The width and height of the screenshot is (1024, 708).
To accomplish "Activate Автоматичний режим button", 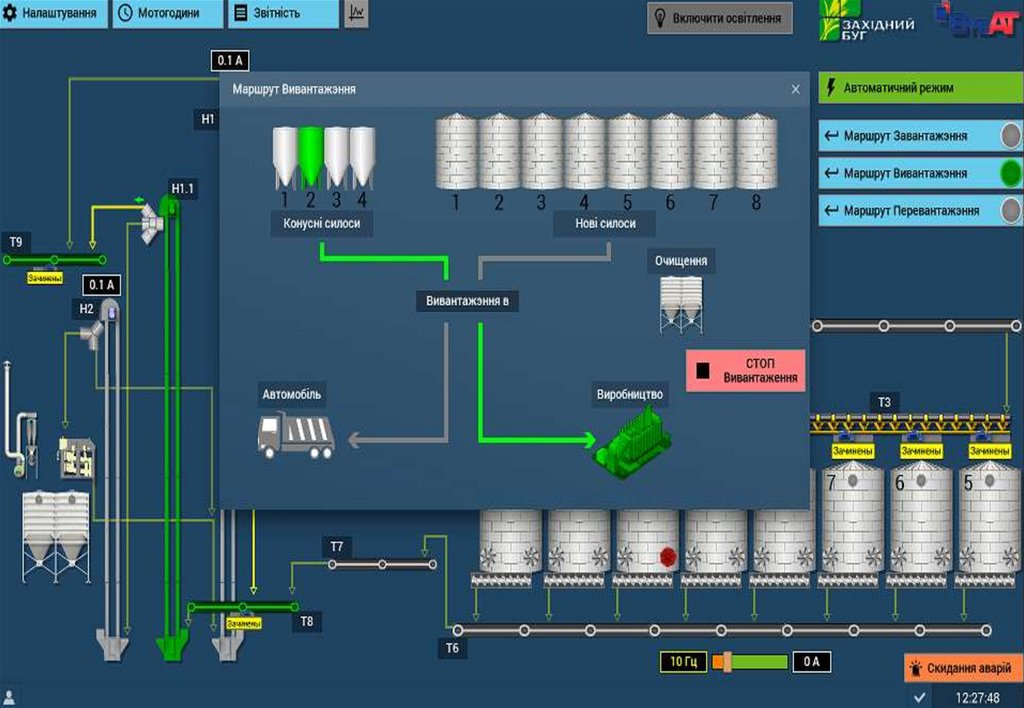I will [921, 88].
